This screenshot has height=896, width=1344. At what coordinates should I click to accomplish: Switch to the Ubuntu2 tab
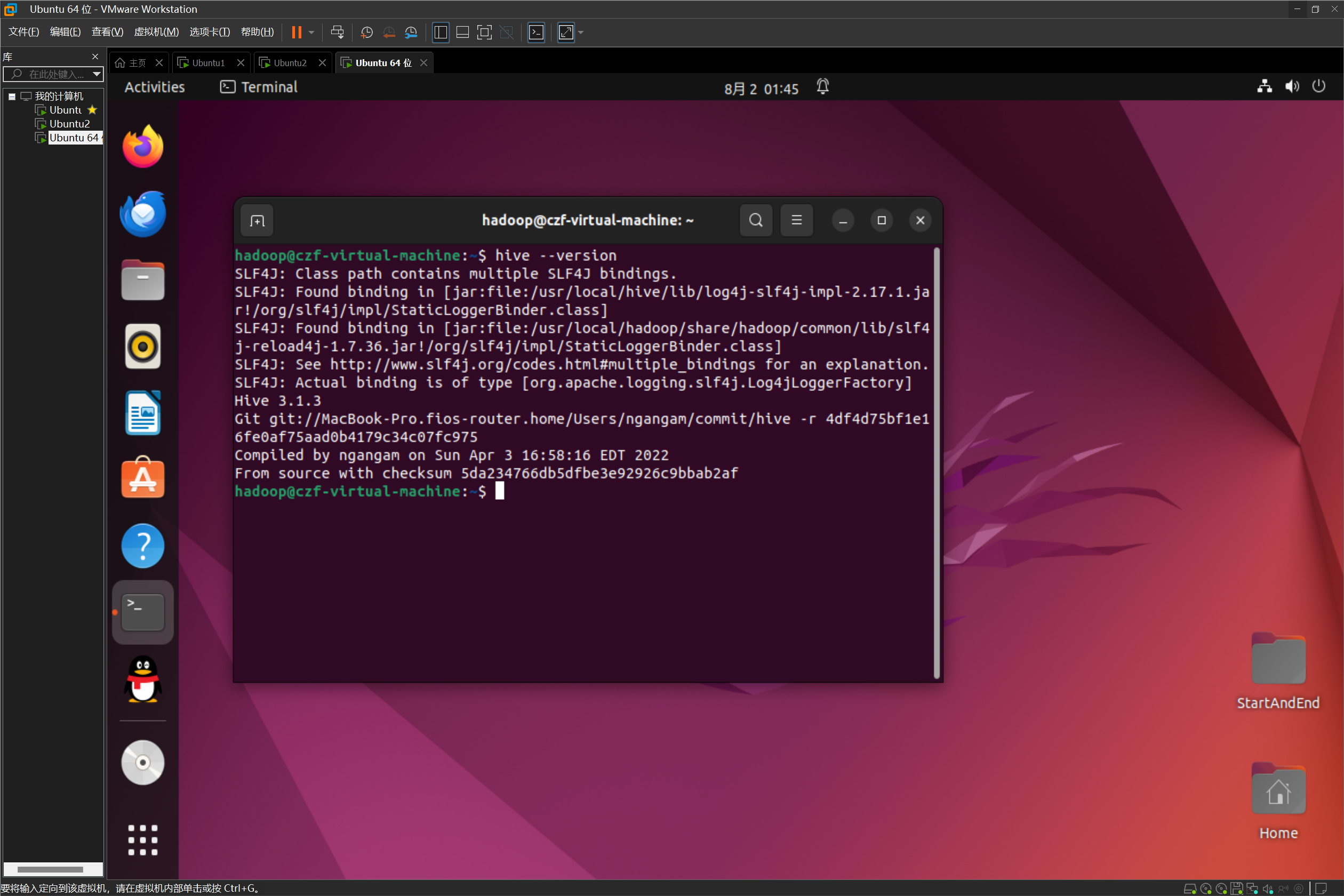point(289,63)
